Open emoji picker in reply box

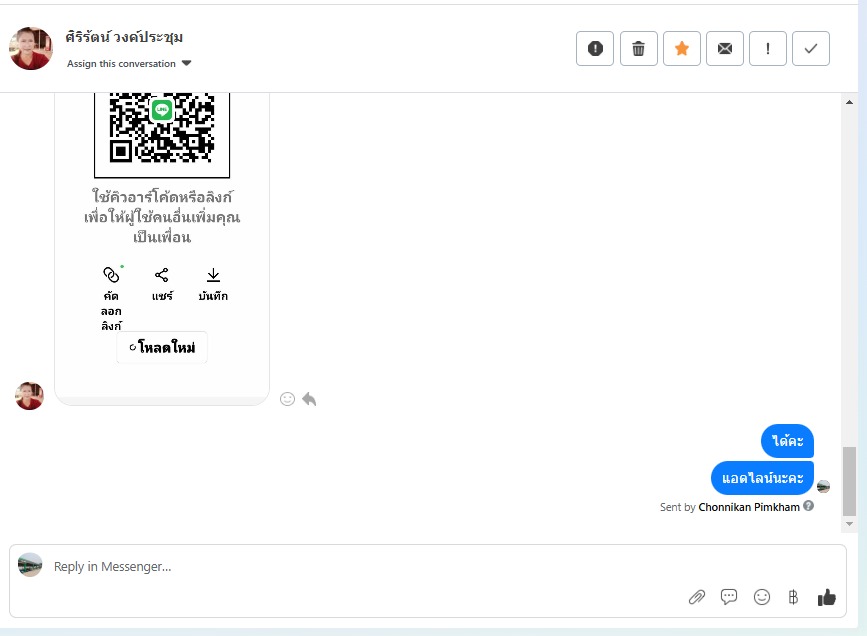(x=762, y=597)
